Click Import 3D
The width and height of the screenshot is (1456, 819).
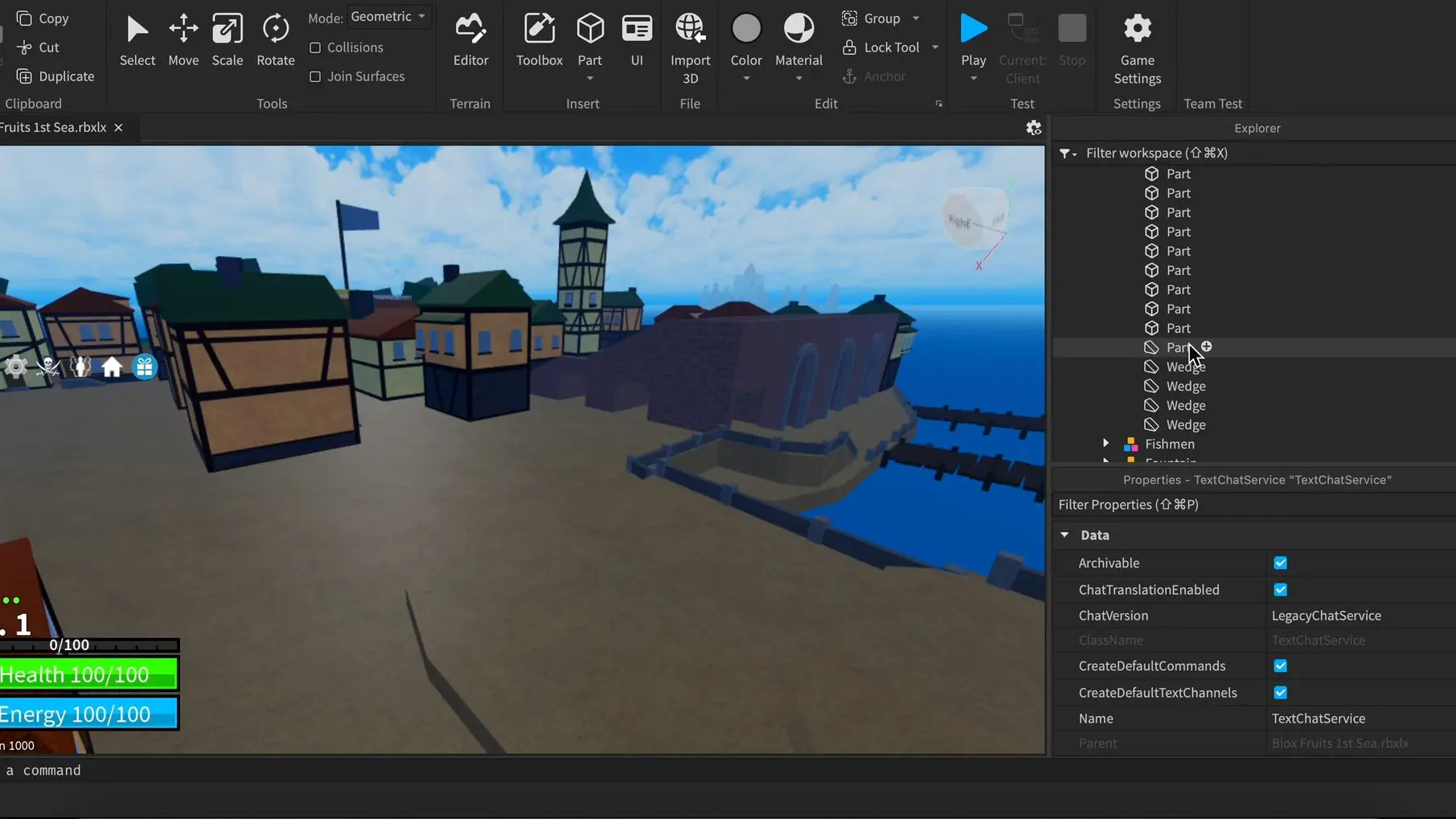click(x=690, y=48)
